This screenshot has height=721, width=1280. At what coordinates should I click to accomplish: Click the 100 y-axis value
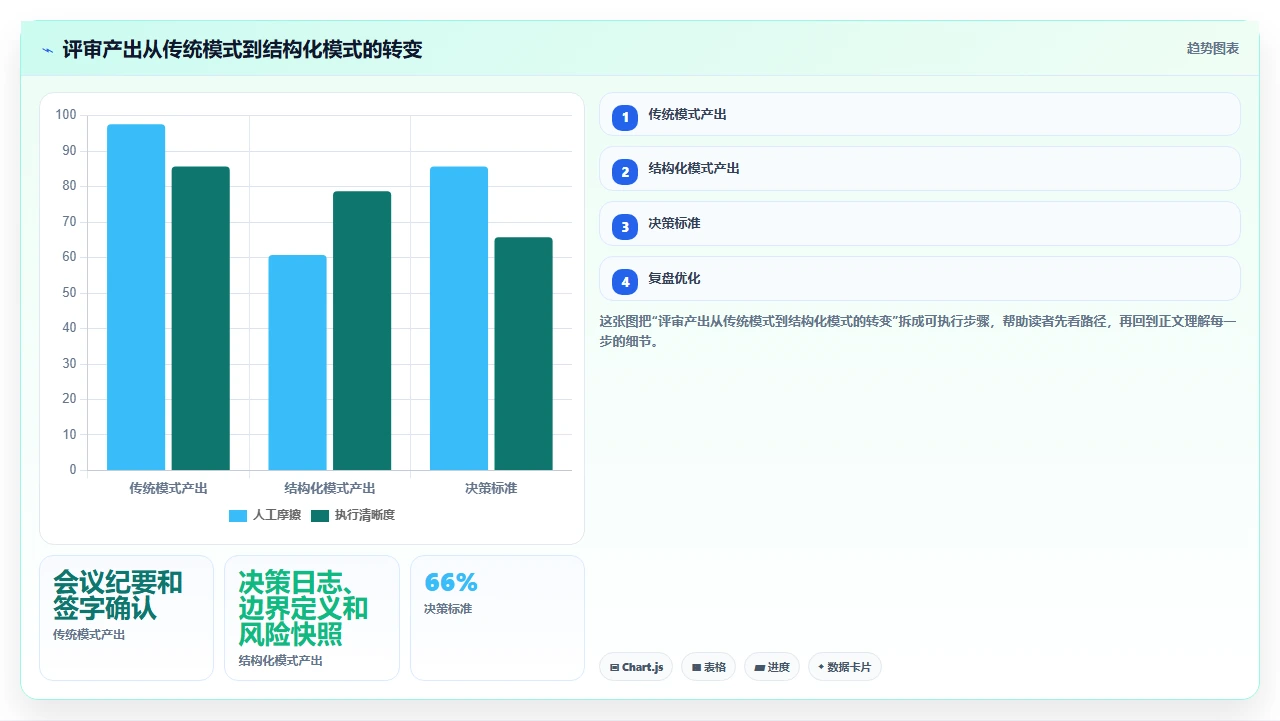[x=66, y=115]
